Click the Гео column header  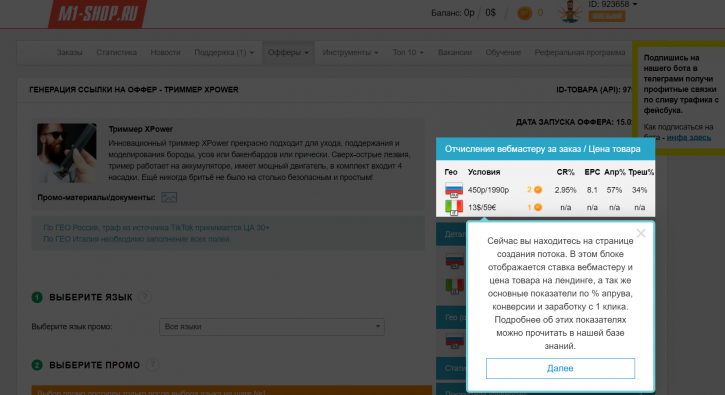pos(451,172)
